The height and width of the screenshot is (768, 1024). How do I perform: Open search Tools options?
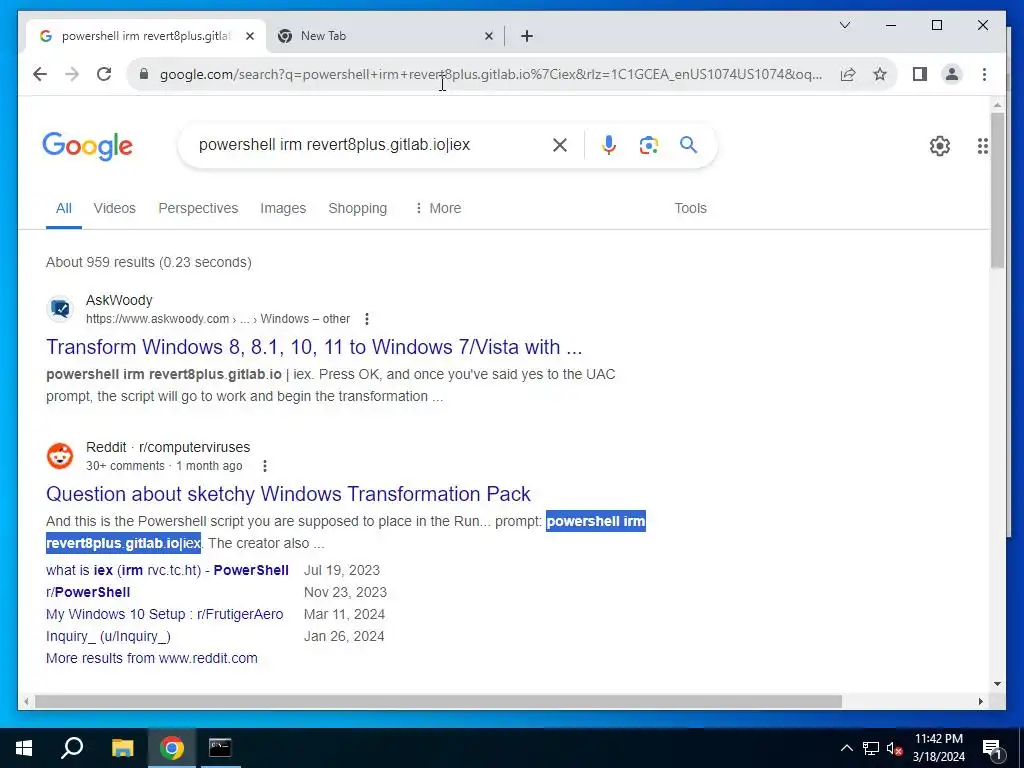pyautogui.click(x=690, y=208)
